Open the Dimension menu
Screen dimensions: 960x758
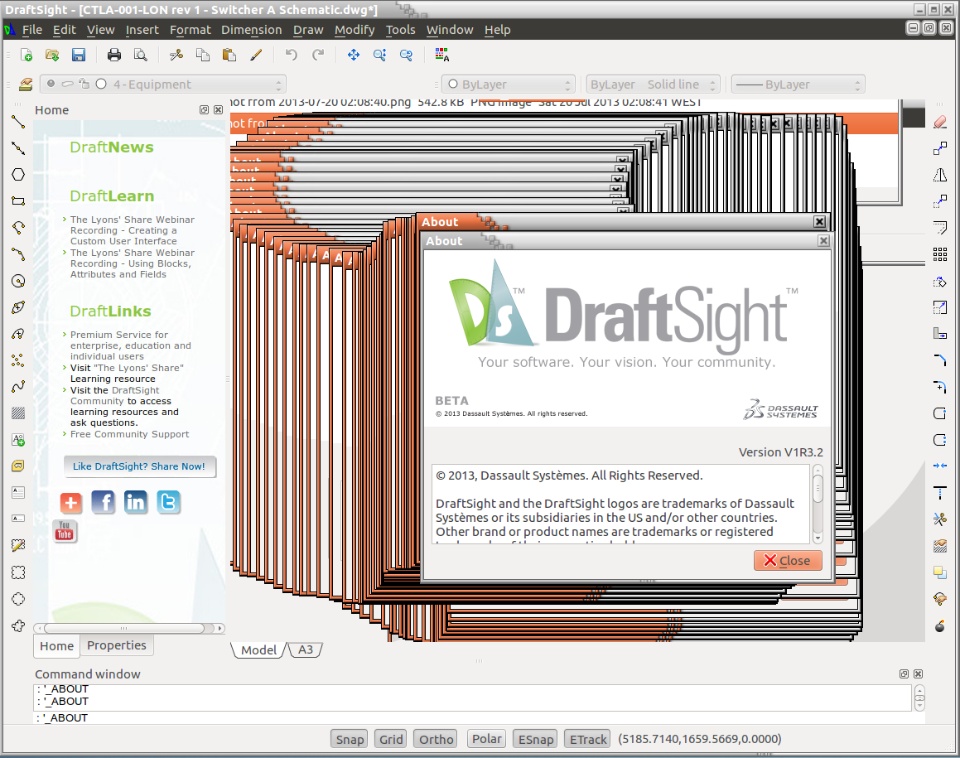[x=252, y=29]
